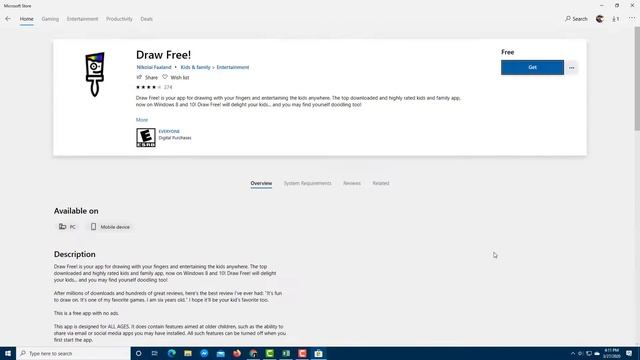The width and height of the screenshot is (640, 360).
Task: Go back using the back arrow
Action: coord(8,19)
